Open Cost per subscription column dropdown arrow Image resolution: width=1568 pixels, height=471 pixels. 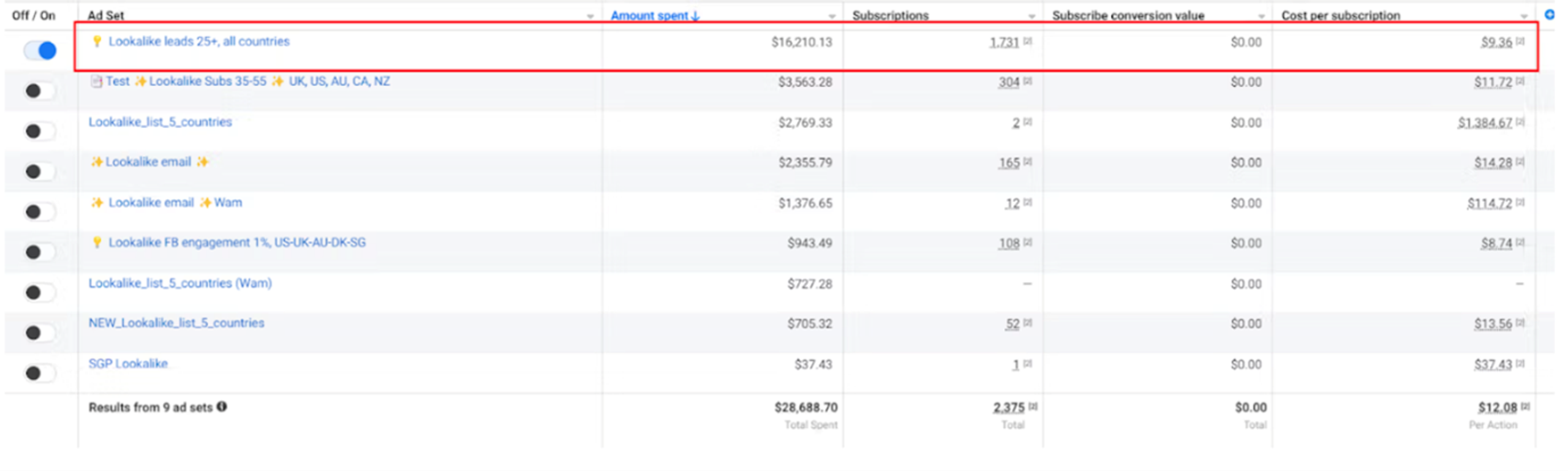tap(1524, 17)
